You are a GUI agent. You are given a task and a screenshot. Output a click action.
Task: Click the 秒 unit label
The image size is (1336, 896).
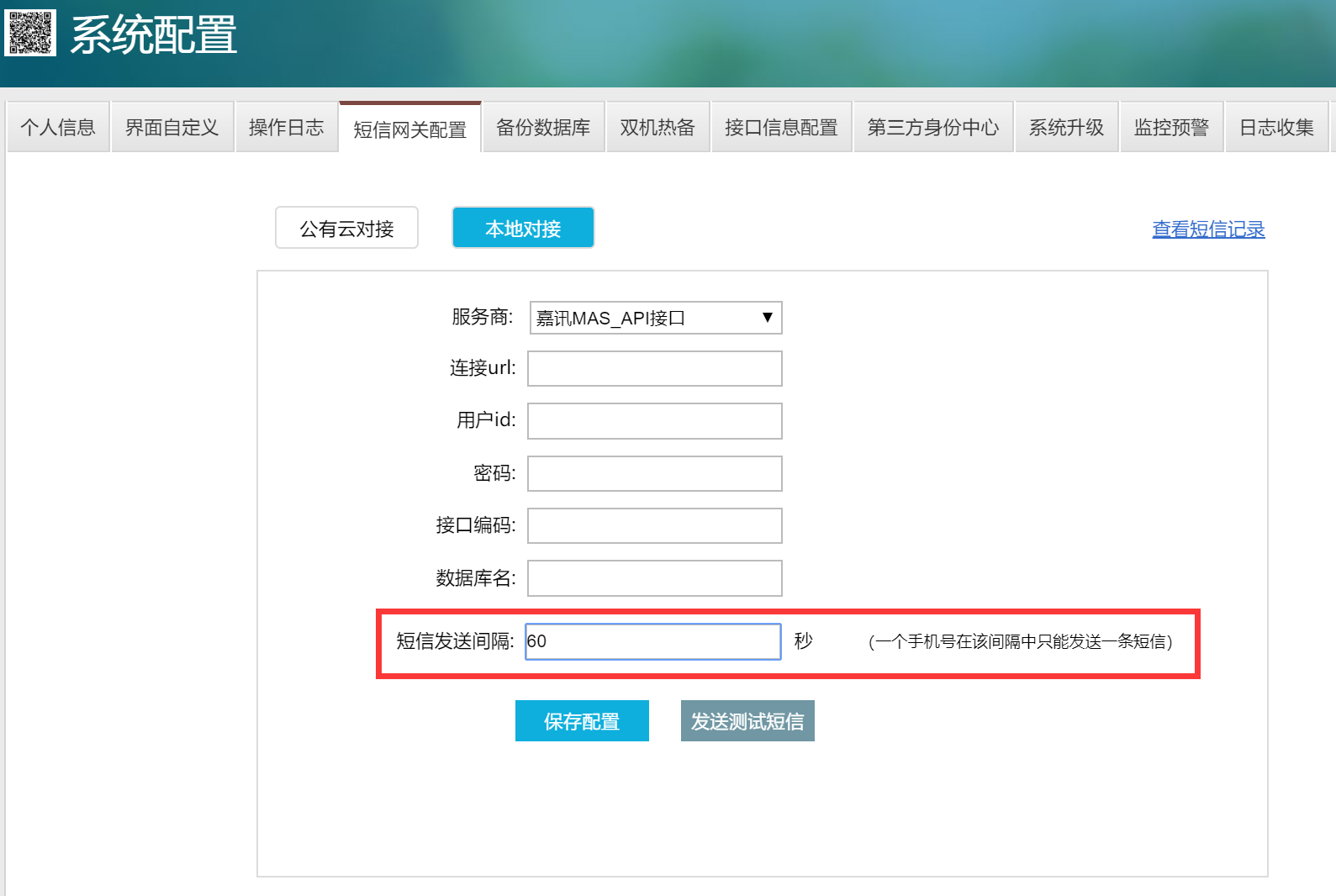pyautogui.click(x=804, y=641)
